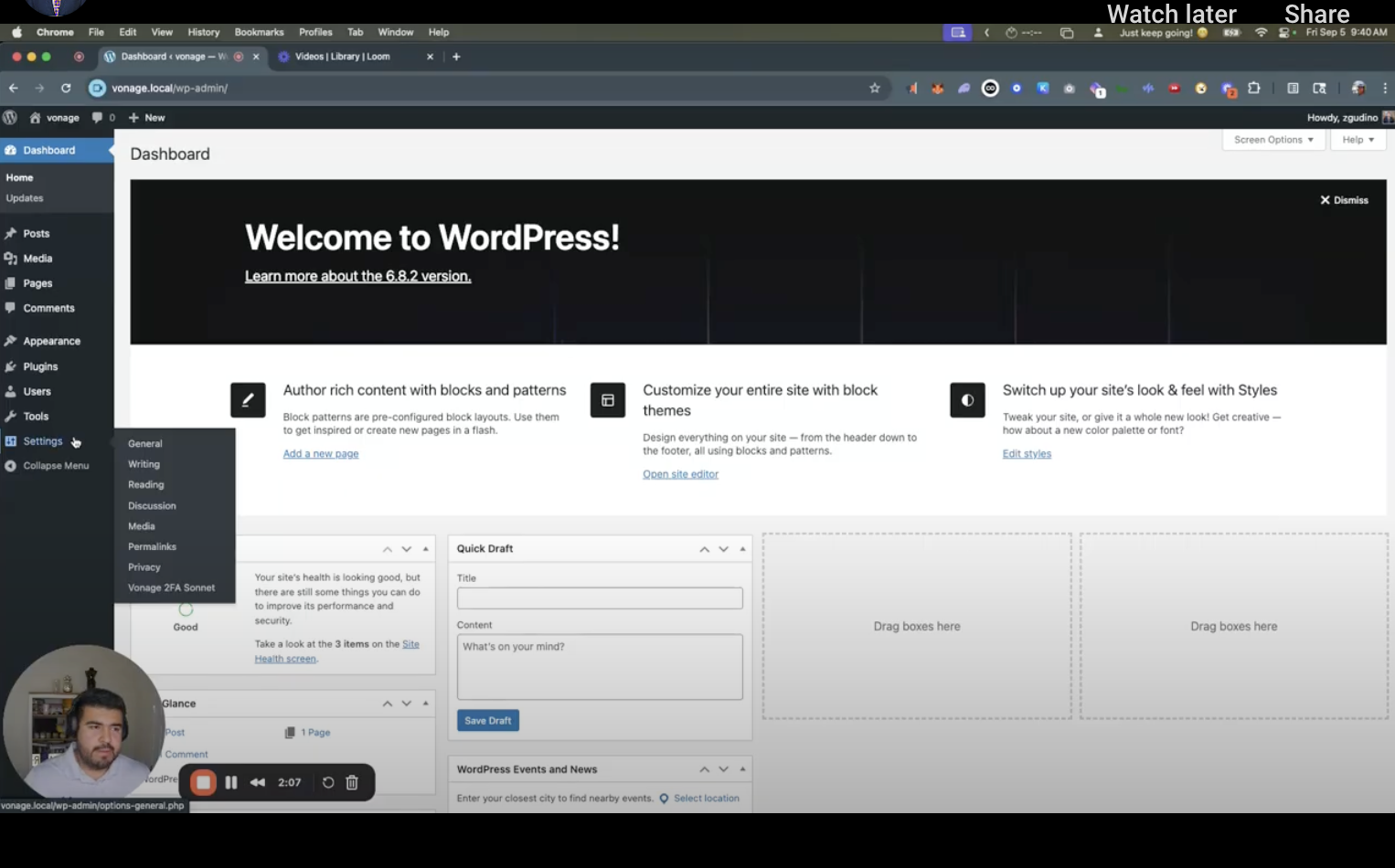Open the Media library from the main sidebar
This screenshot has width=1395, height=868.
pos(37,259)
